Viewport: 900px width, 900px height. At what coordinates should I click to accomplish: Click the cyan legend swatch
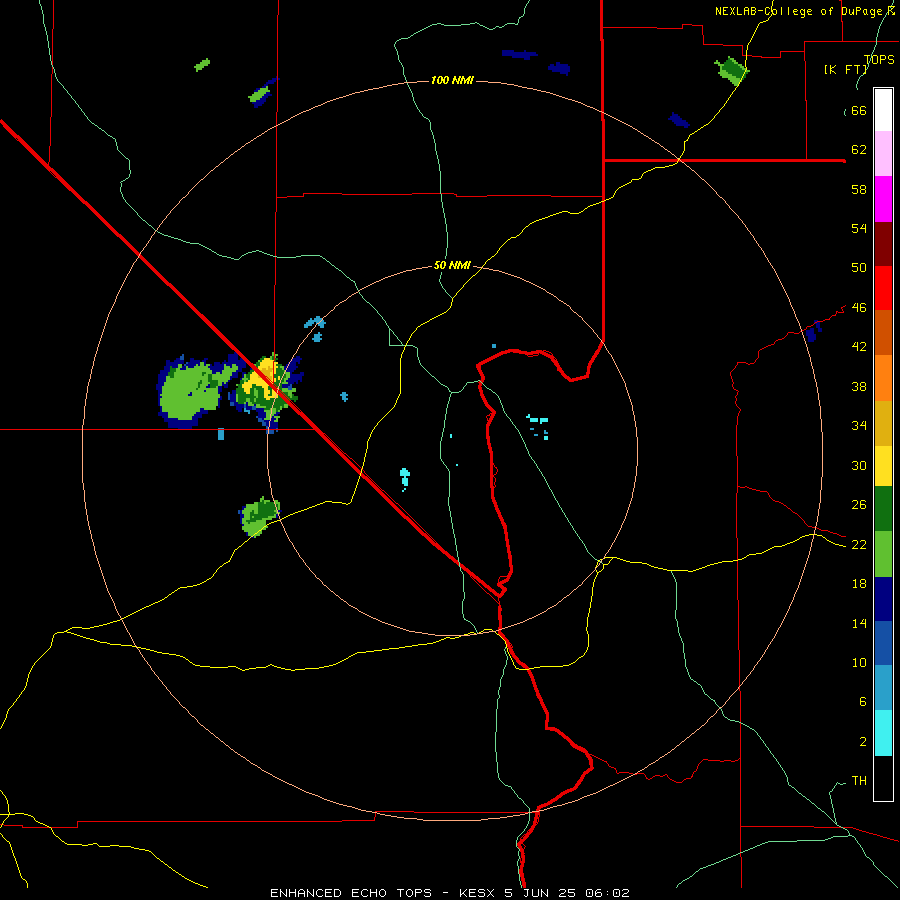point(883,733)
